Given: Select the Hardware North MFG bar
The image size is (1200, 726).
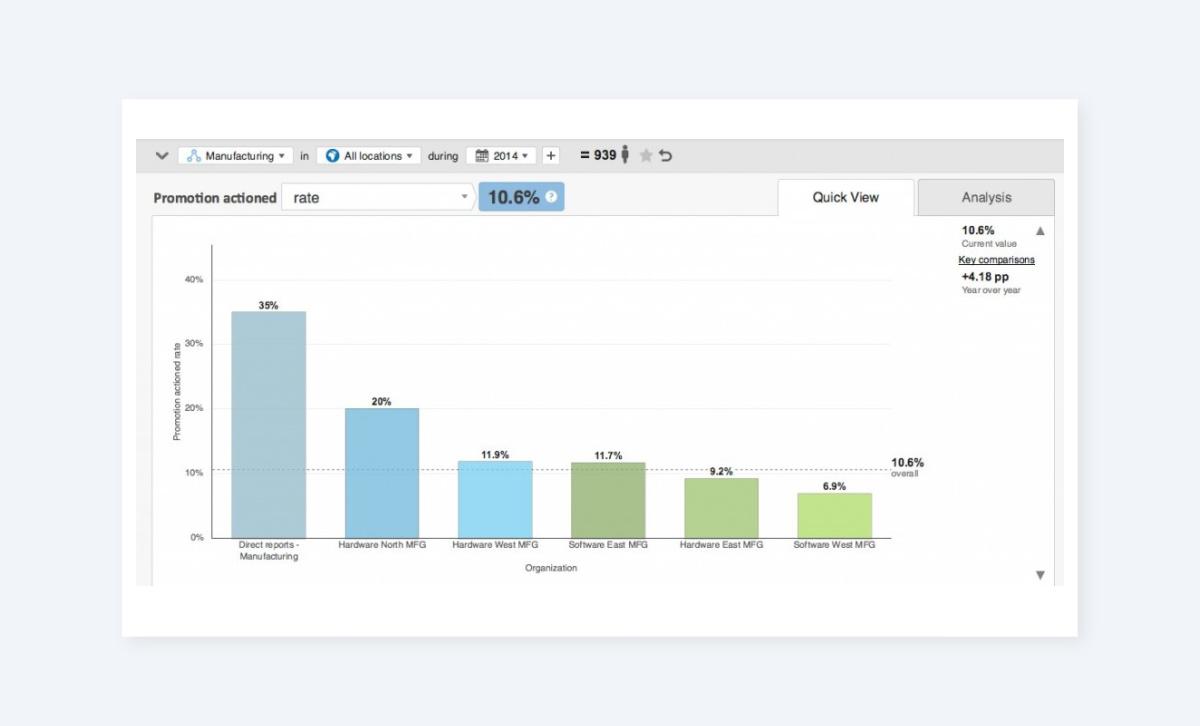Looking at the screenshot, I should pyautogui.click(x=382, y=473).
